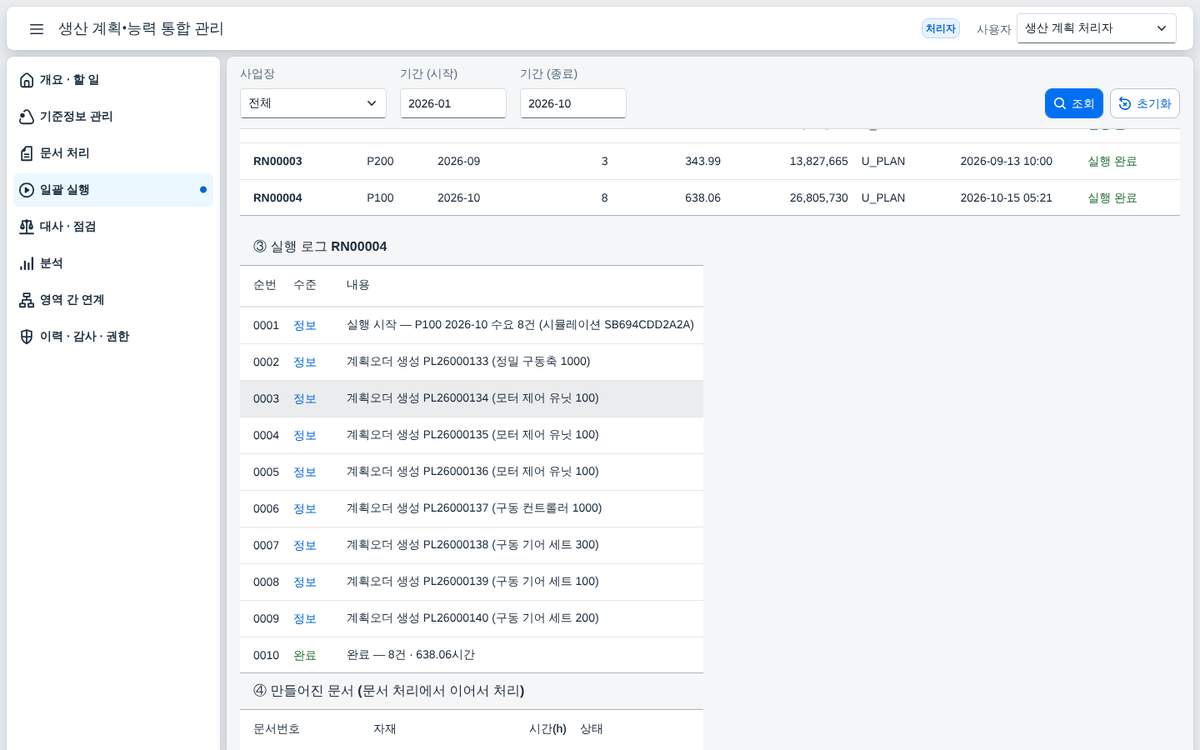The height and width of the screenshot is (750, 1200).
Task: Click the 순번 column header
Action: pyautogui.click(x=265, y=285)
